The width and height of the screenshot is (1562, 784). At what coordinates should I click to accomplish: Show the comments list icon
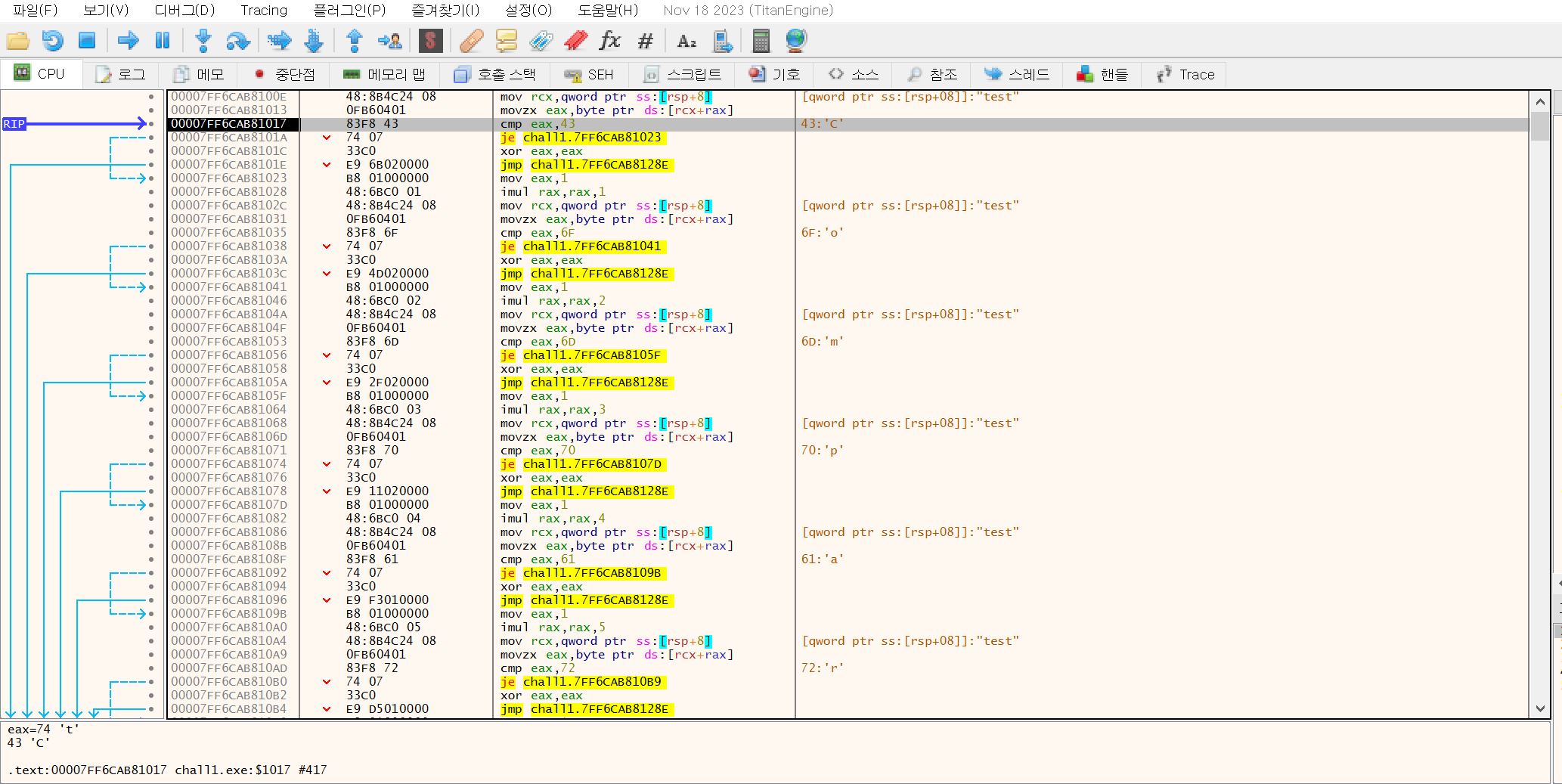point(506,41)
